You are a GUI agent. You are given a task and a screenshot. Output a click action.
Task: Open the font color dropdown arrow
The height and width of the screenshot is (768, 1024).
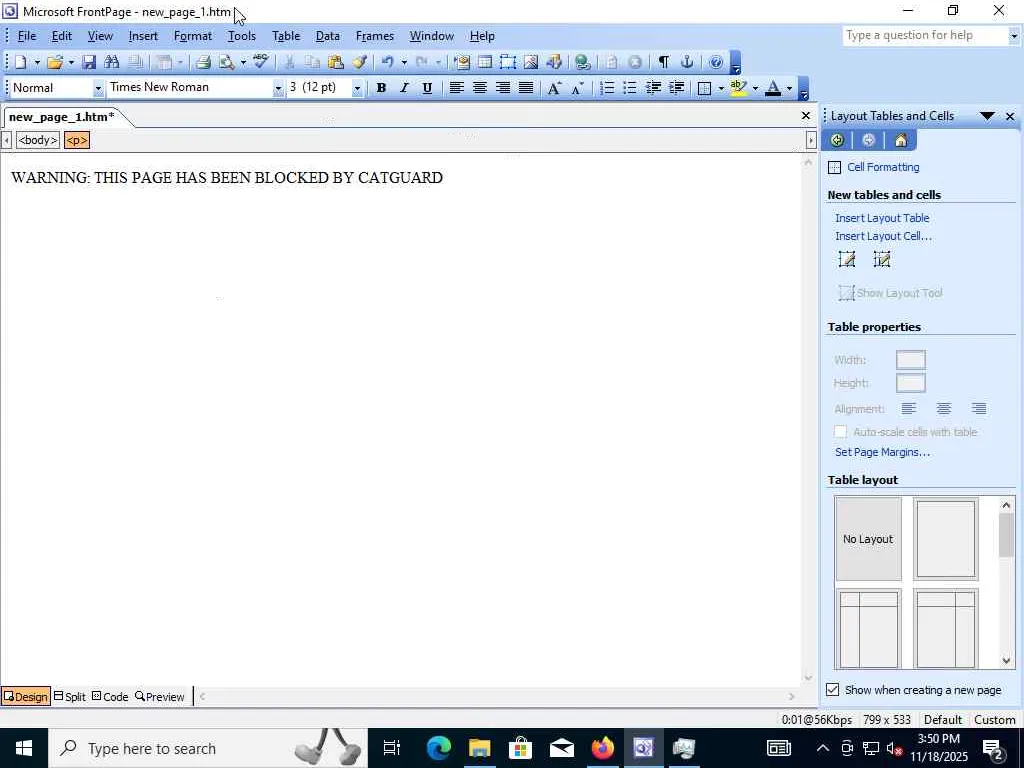pos(790,88)
